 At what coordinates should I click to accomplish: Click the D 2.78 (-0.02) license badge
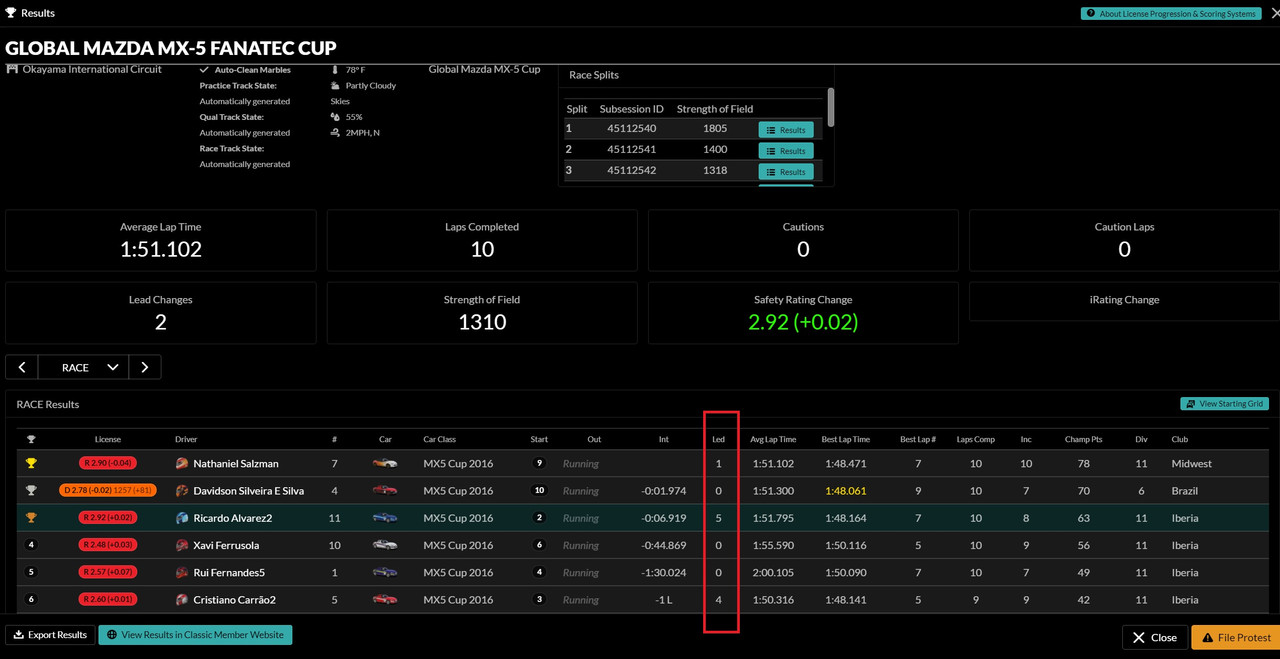[108, 491]
